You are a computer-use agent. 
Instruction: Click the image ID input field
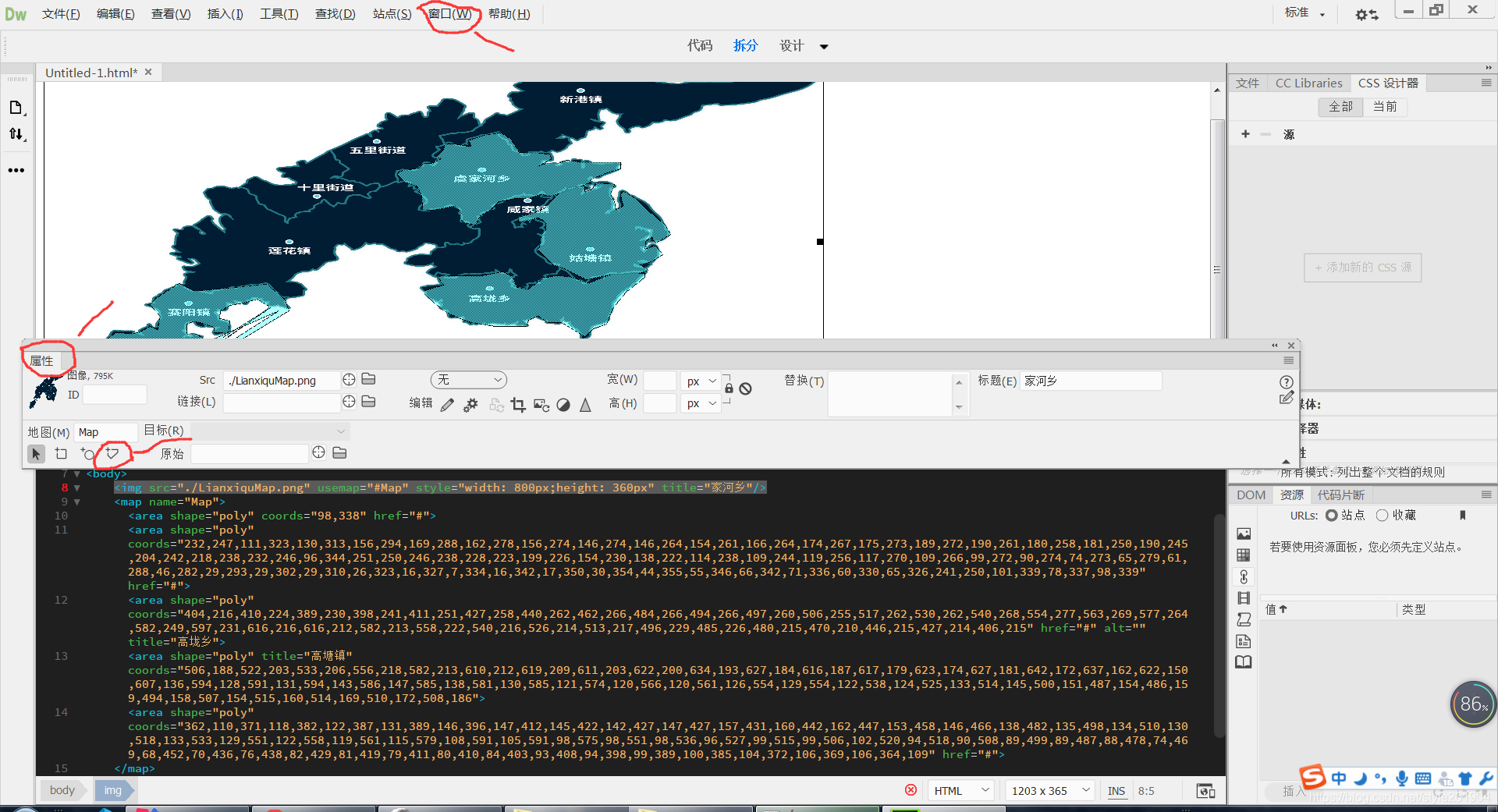[x=115, y=395]
